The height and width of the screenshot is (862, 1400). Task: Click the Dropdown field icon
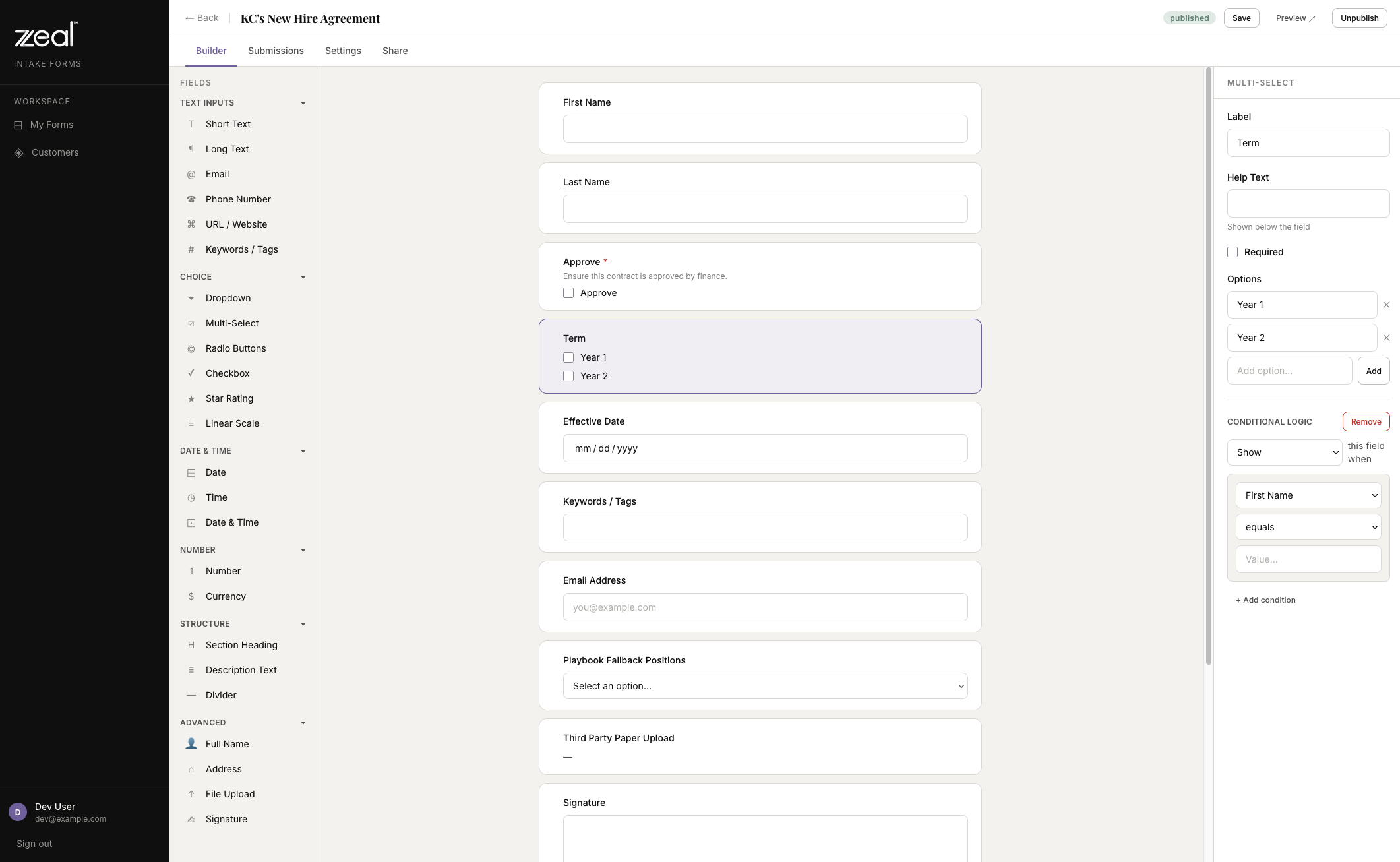coord(191,298)
